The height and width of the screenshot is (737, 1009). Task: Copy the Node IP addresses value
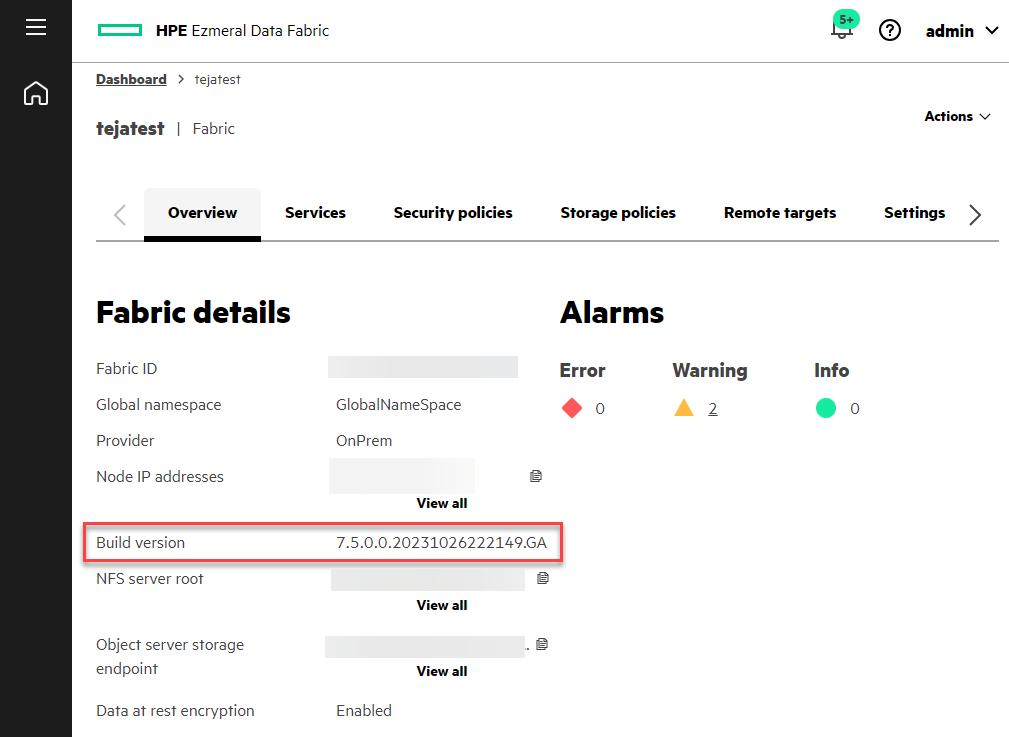coord(535,476)
